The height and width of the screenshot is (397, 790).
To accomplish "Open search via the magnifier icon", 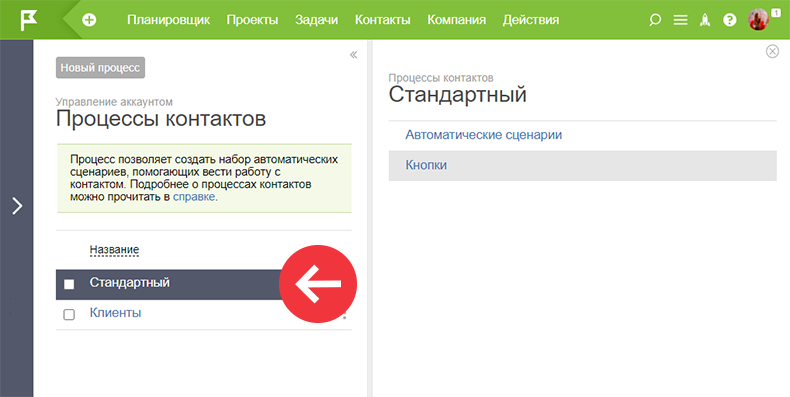I will click(x=654, y=20).
